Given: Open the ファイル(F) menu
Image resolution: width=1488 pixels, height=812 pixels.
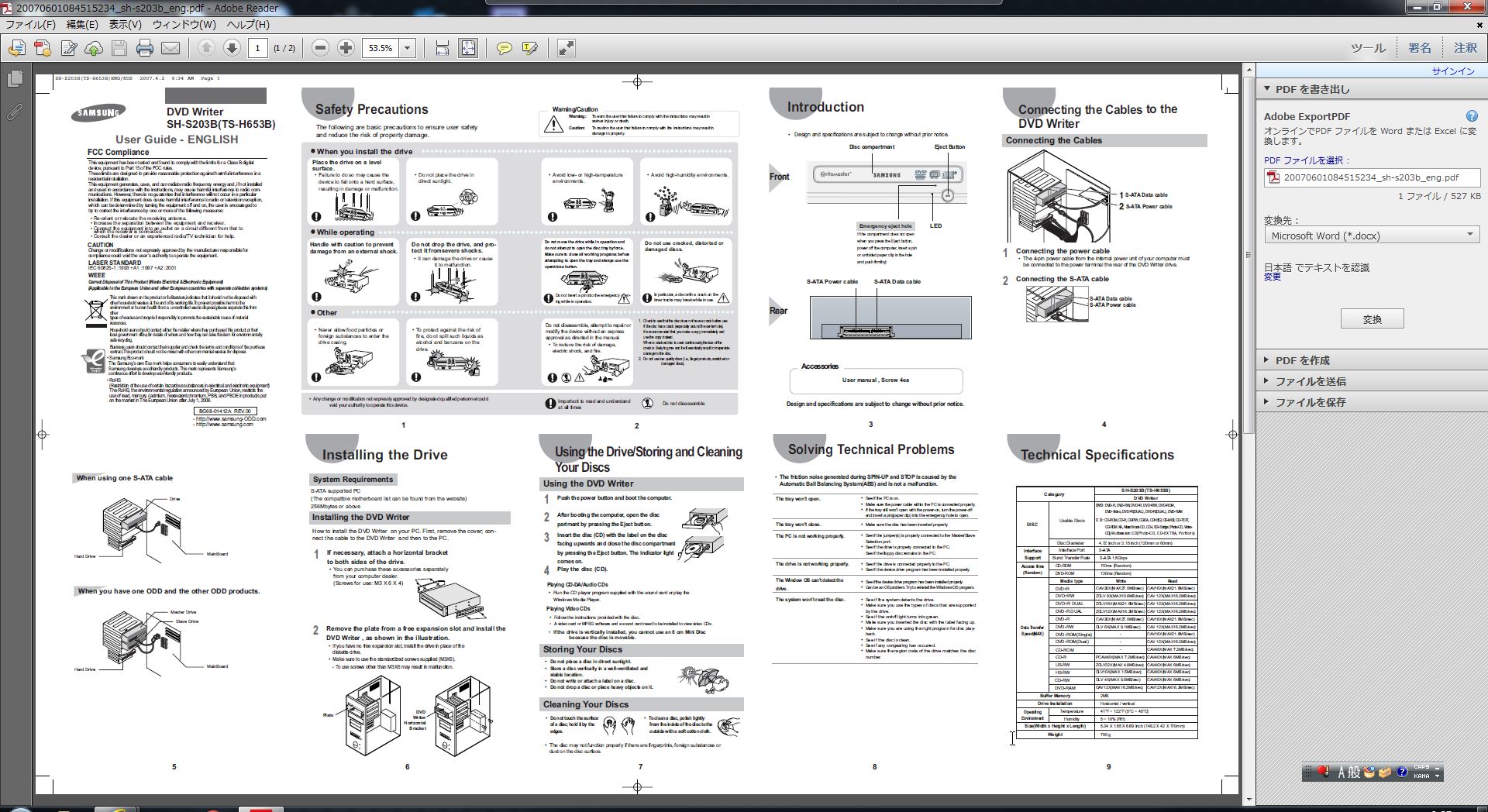Looking at the screenshot, I should coord(30,24).
